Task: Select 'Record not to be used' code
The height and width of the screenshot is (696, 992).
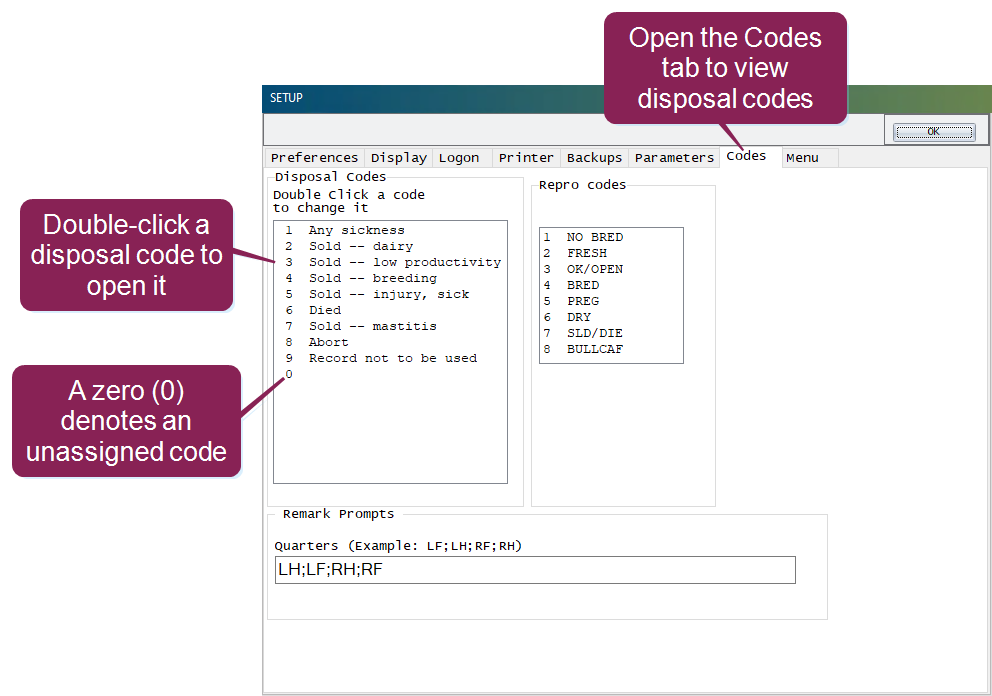Action: click(390, 358)
